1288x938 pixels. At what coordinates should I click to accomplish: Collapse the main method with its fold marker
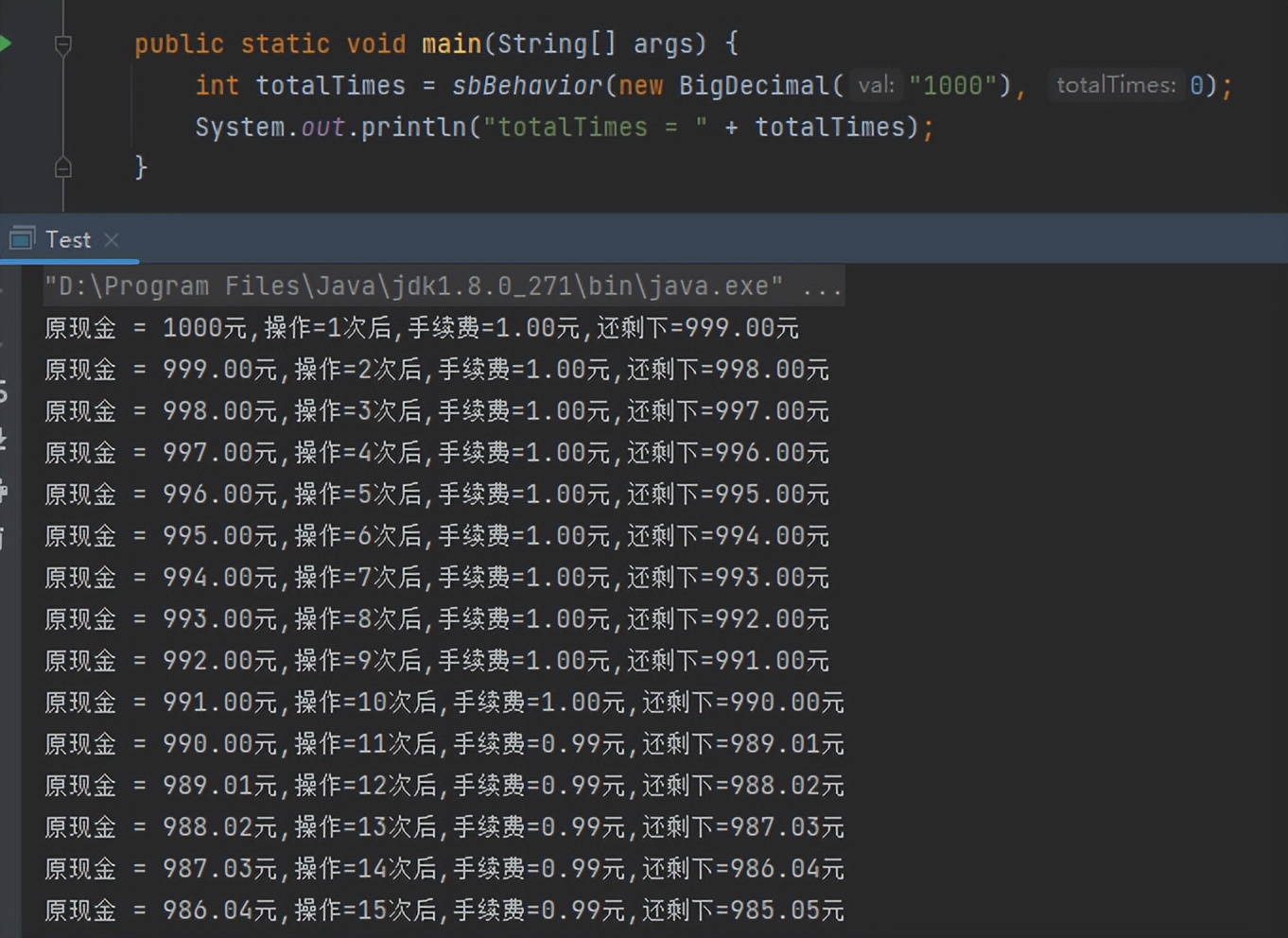[62, 43]
